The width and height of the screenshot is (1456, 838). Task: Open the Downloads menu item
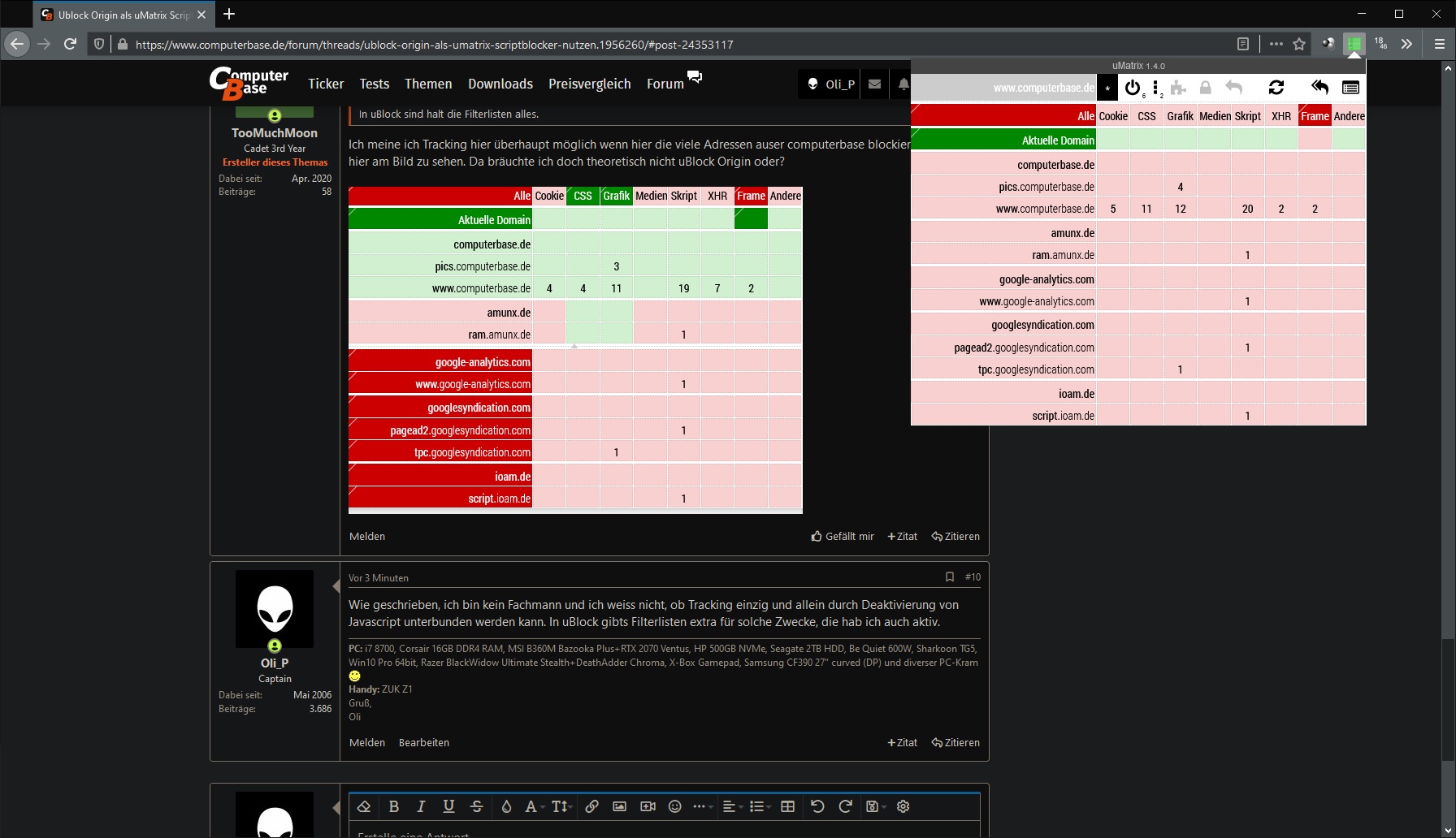500,84
